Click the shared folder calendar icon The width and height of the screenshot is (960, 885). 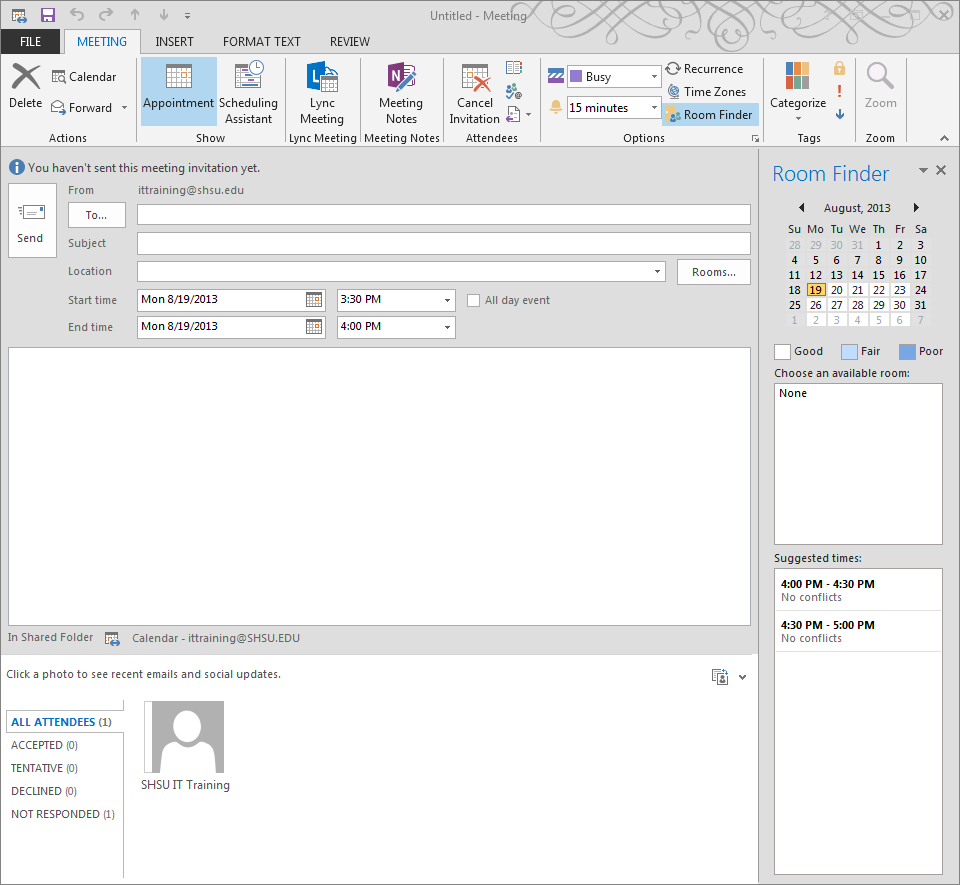tap(112, 639)
